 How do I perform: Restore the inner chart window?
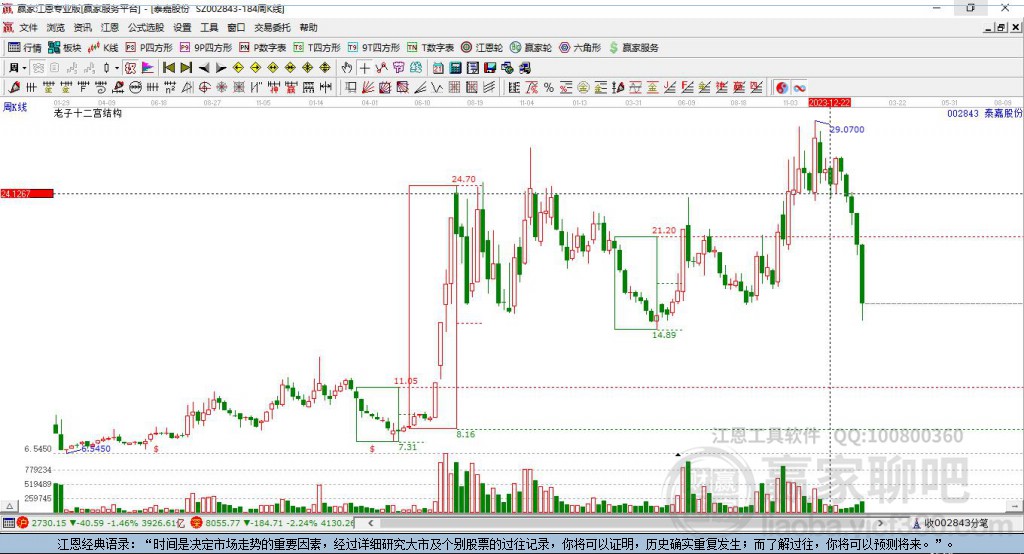pos(1001,27)
